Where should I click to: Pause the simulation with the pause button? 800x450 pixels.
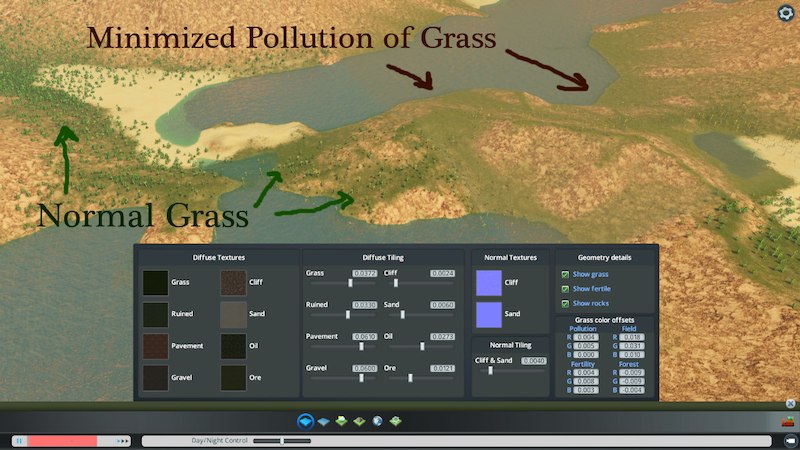pos(19,440)
